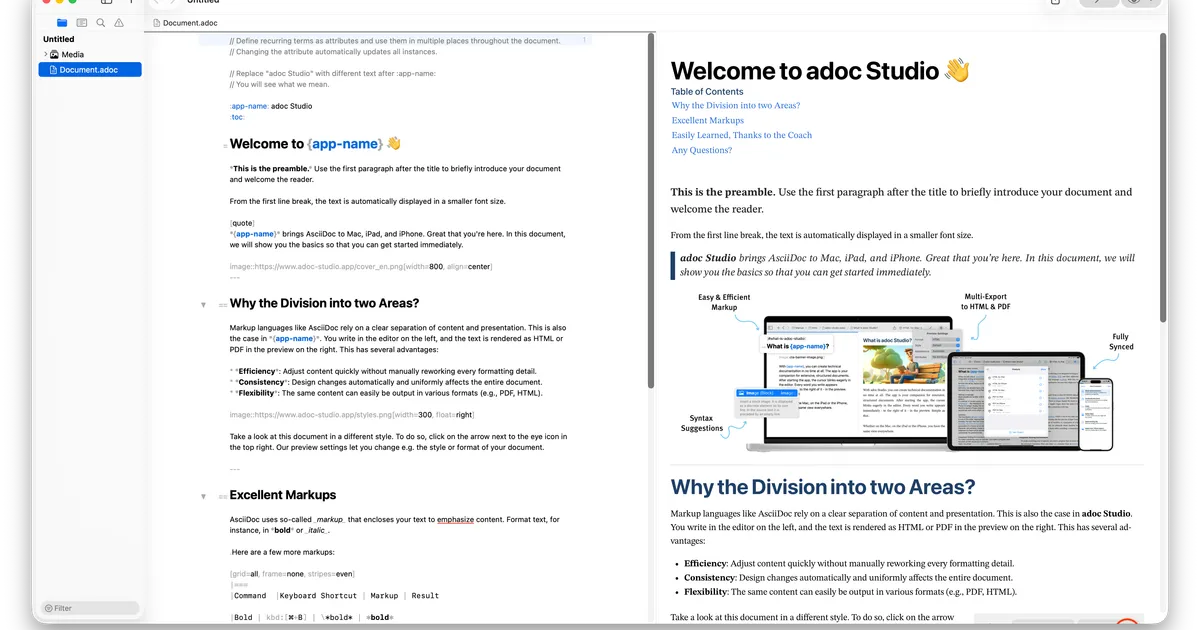Image resolution: width=1200 pixels, height=630 pixels.
Task: Click the '[grid=all, frame=none, stripes=even]' line
Action: pos(292,573)
